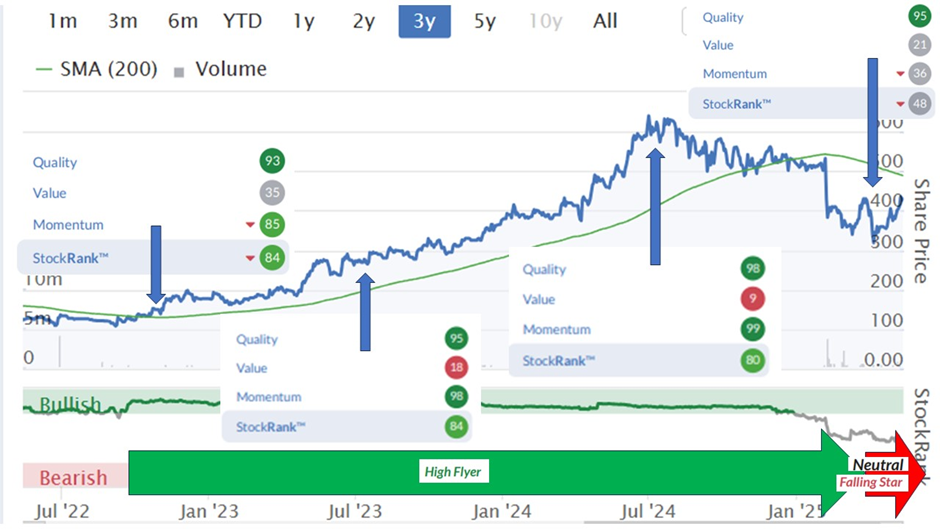The width and height of the screenshot is (940, 529).
Task: Click red down arrow beside Momentum 85
Action: pos(250,225)
